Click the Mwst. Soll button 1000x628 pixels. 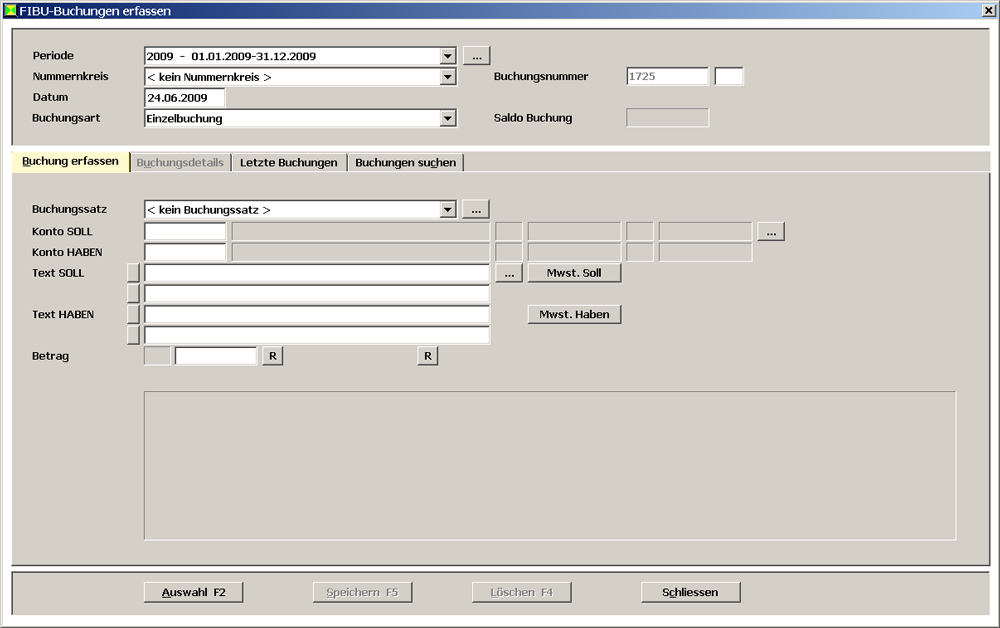(574, 273)
